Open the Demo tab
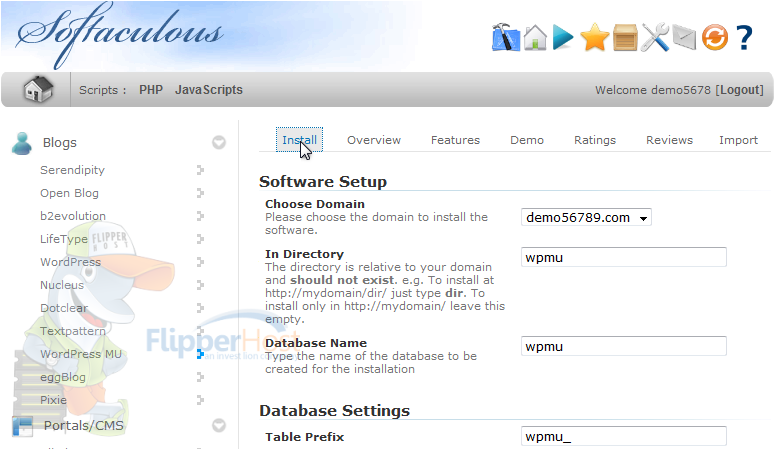Image resolution: width=776 pixels, height=450 pixels. pos(527,140)
